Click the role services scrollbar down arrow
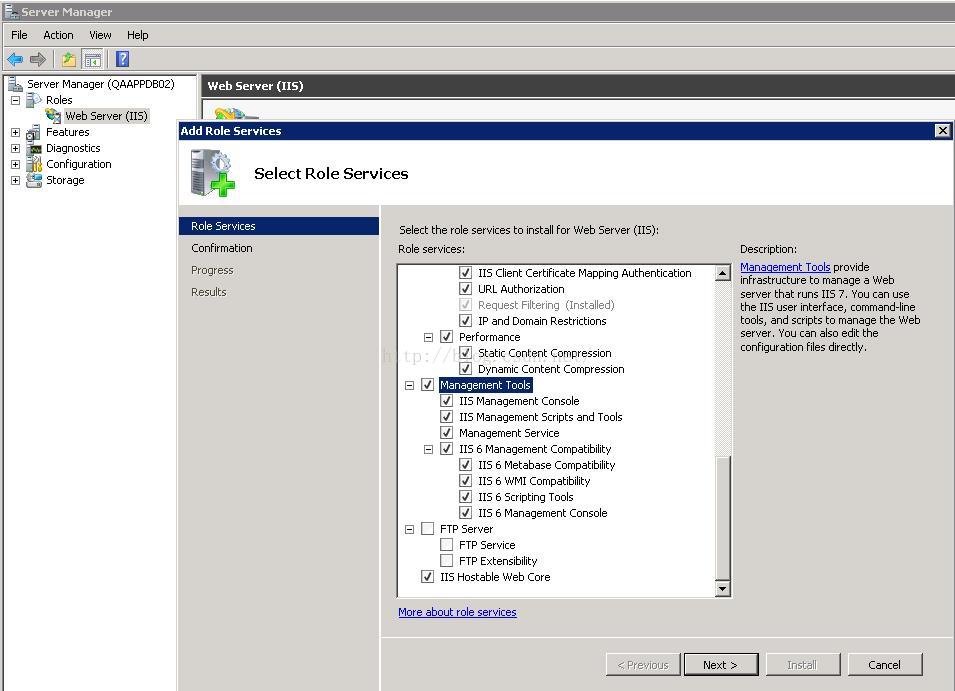 pos(722,588)
